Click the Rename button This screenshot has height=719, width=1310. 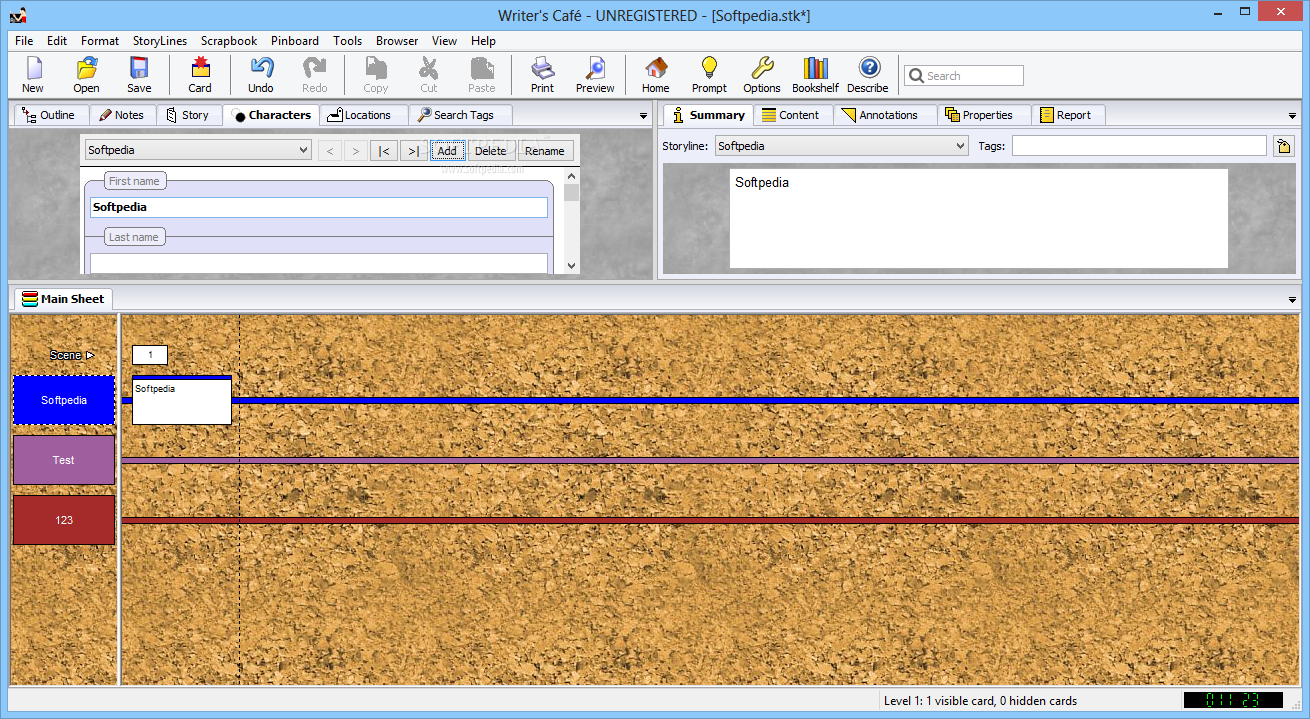point(545,151)
